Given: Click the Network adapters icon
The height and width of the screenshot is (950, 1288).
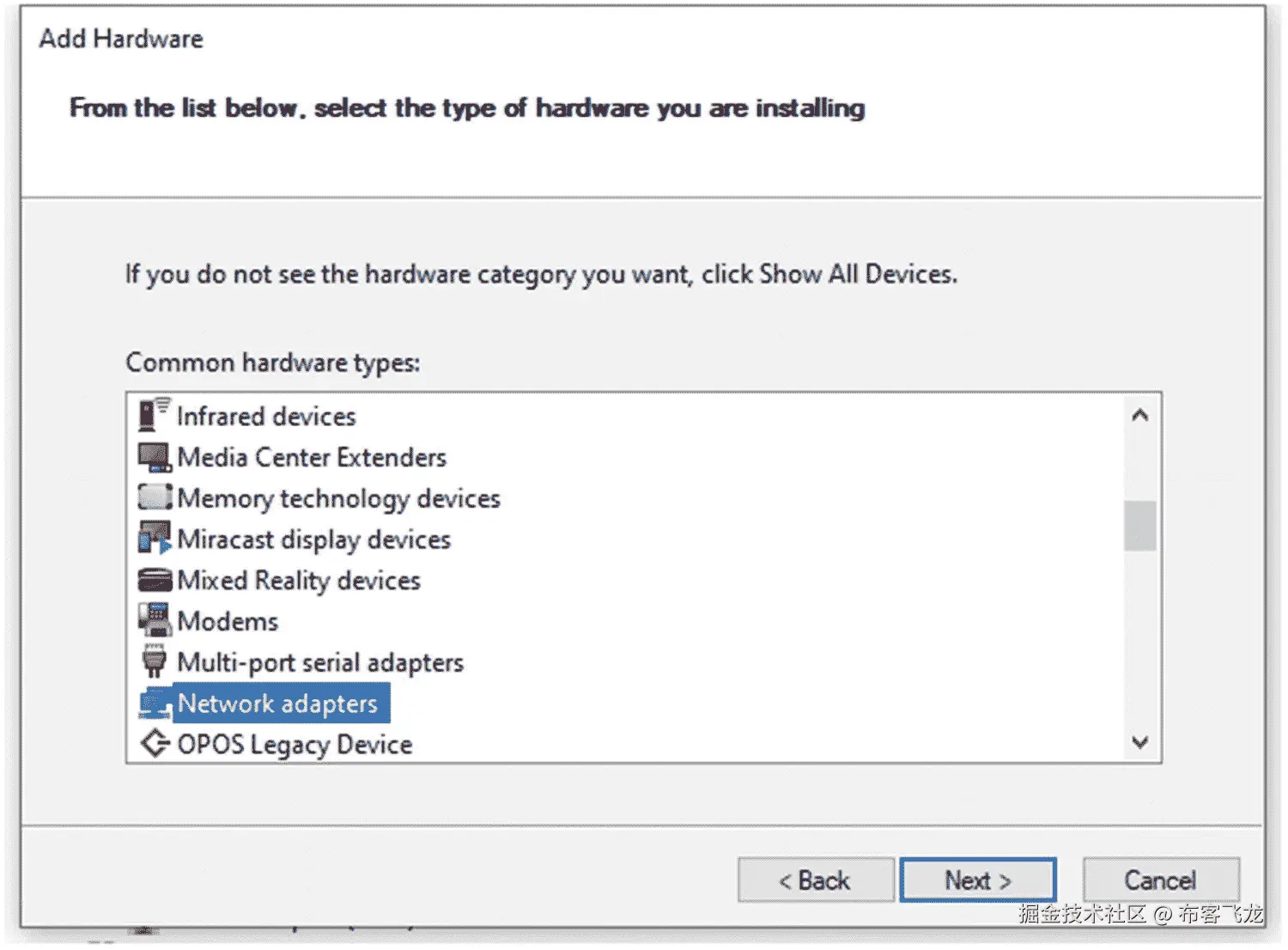Looking at the screenshot, I should pyautogui.click(x=155, y=703).
